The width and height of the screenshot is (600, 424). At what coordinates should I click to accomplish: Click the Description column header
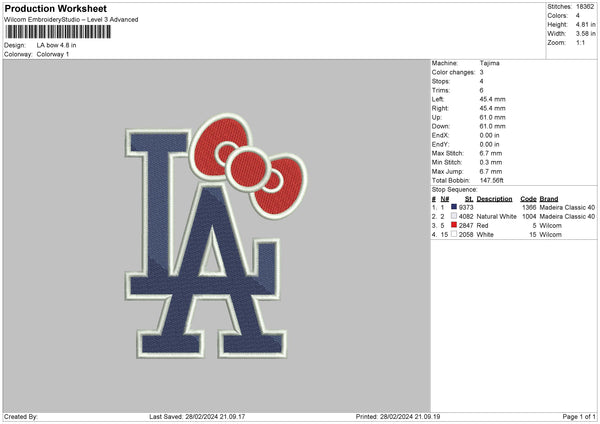494,199
